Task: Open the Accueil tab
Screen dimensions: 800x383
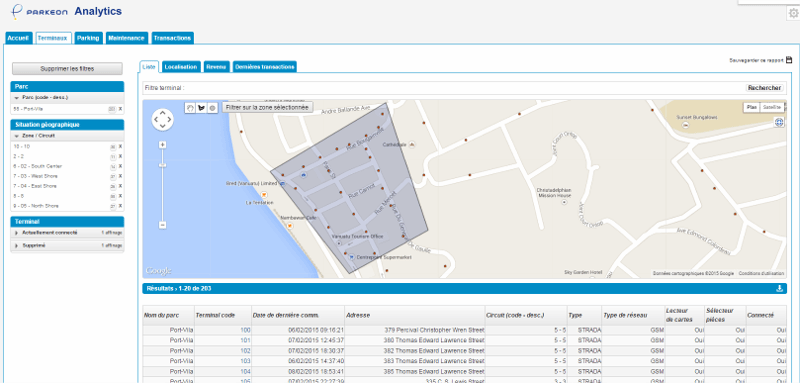Action: tap(19, 38)
